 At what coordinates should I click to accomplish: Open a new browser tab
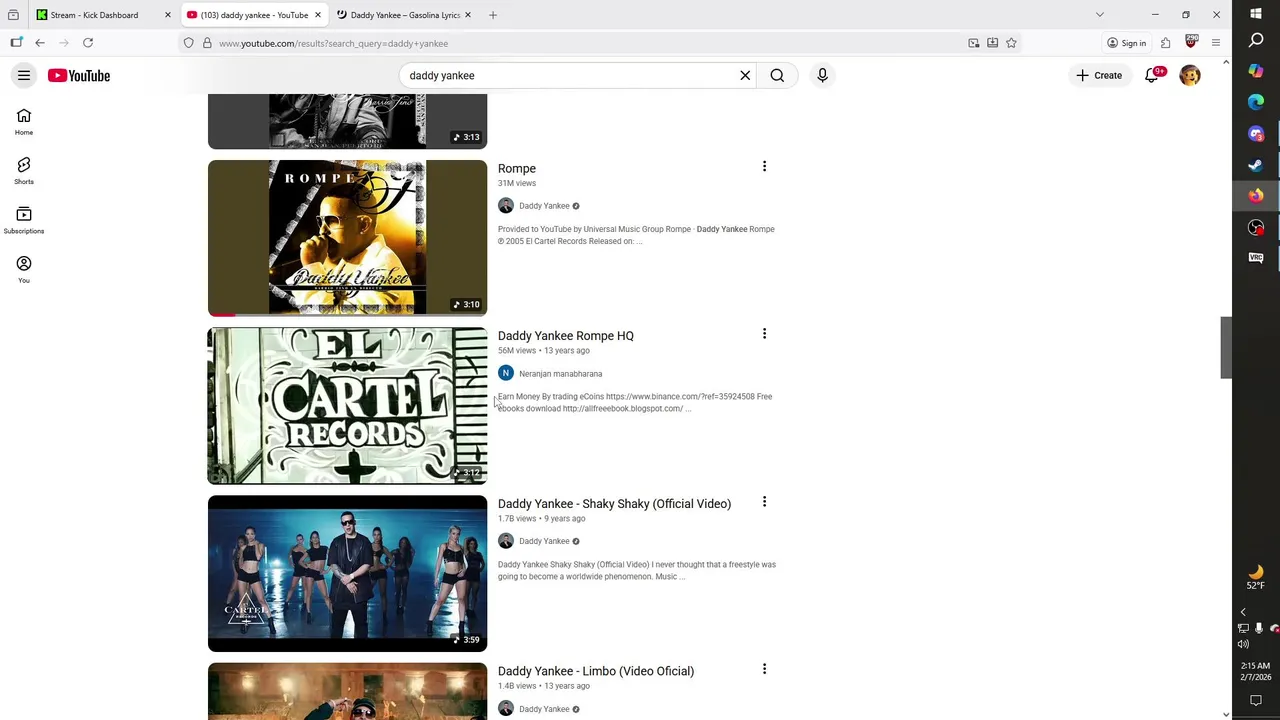point(493,15)
